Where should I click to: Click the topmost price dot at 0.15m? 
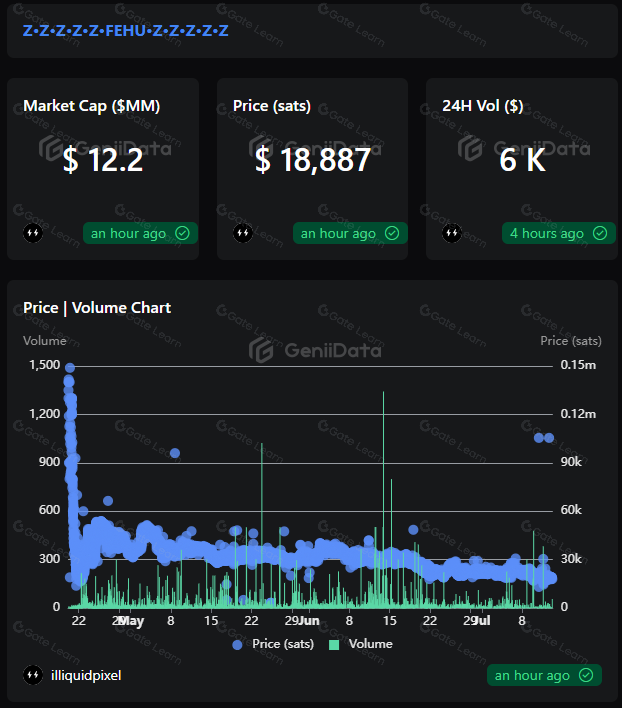click(70, 368)
